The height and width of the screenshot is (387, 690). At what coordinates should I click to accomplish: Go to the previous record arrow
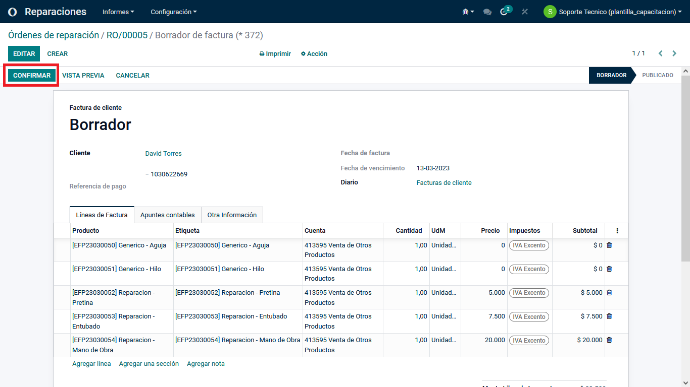click(x=661, y=53)
